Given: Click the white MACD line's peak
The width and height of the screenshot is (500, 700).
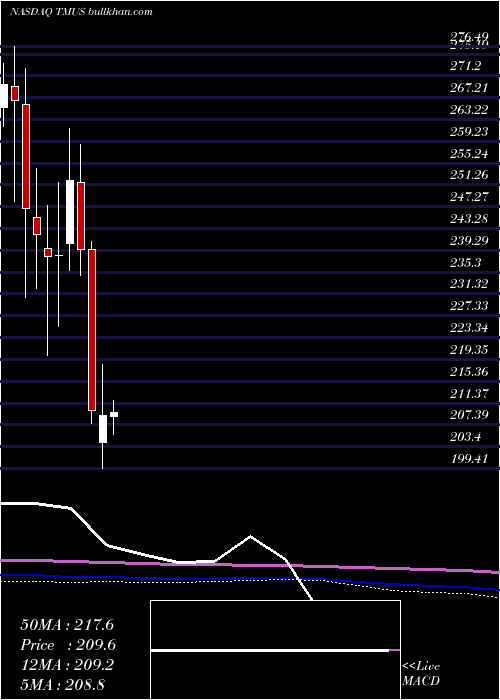Looking at the screenshot, I should click(x=250, y=536).
